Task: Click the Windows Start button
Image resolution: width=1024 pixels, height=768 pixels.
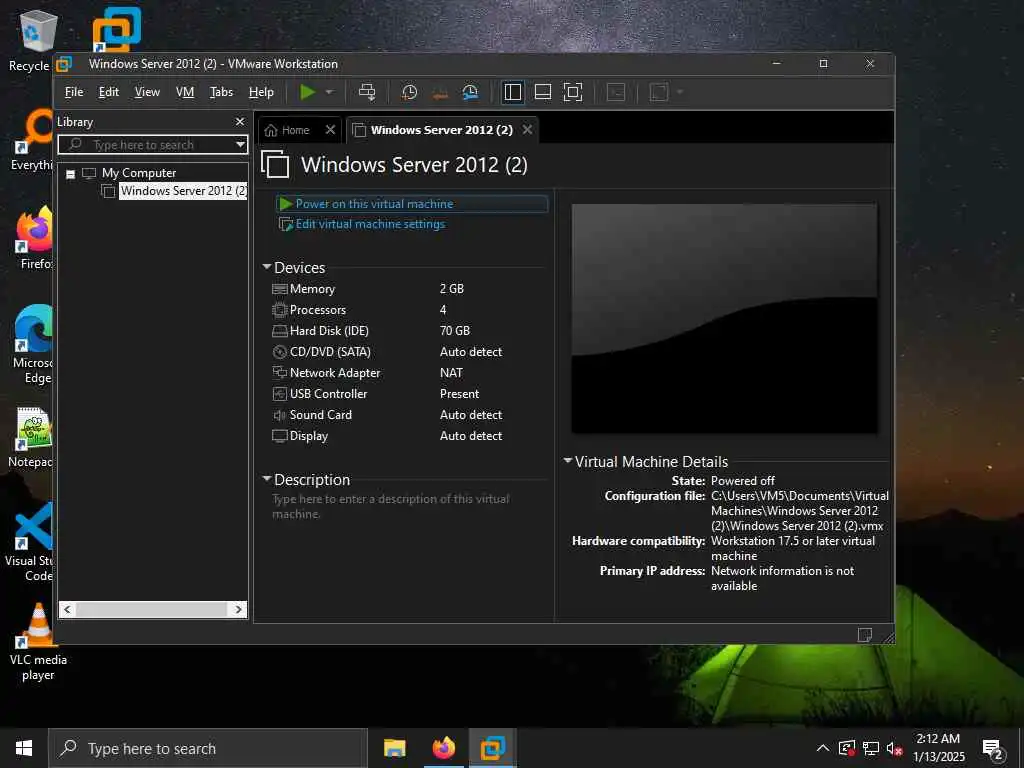Action: pyautogui.click(x=24, y=748)
